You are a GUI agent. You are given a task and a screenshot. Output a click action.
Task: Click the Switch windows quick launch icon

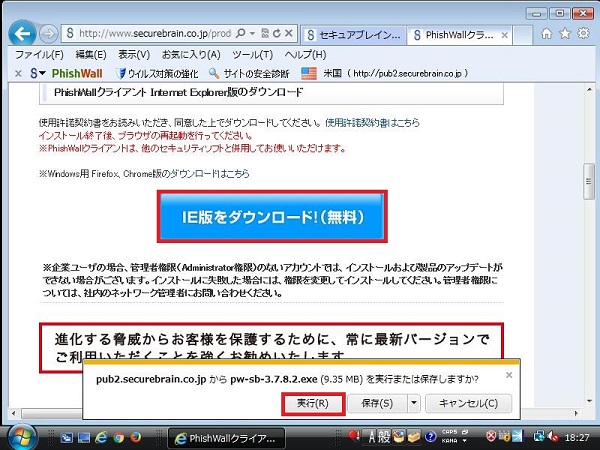[x=67, y=437]
